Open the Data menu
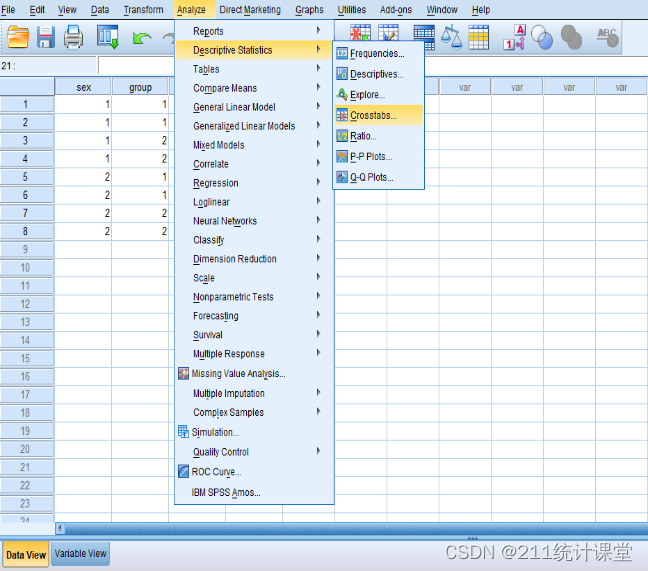Screen dimensions: 648x571 pos(100,10)
